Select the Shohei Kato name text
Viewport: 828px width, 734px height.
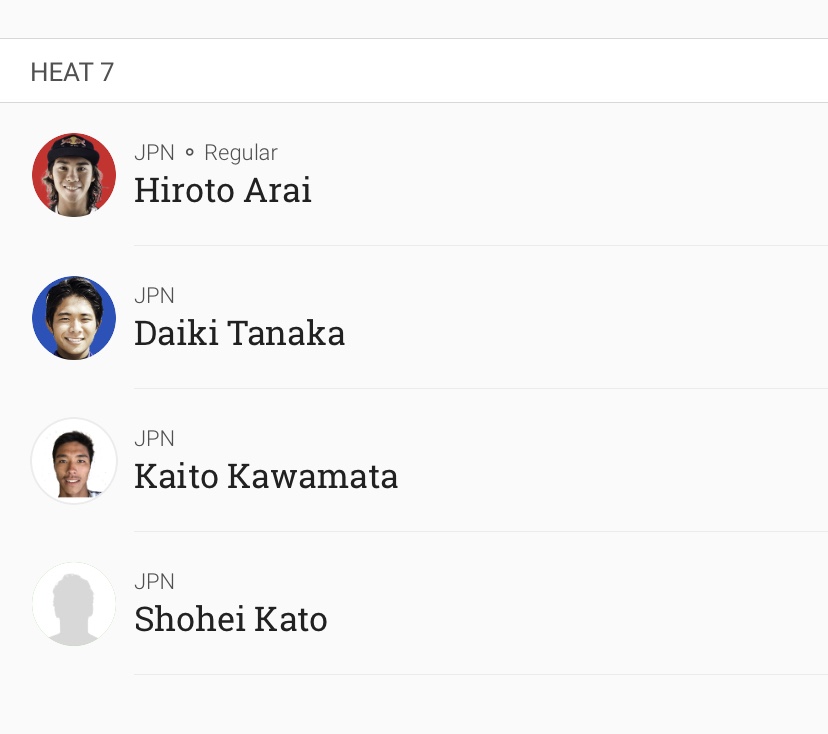point(230,619)
